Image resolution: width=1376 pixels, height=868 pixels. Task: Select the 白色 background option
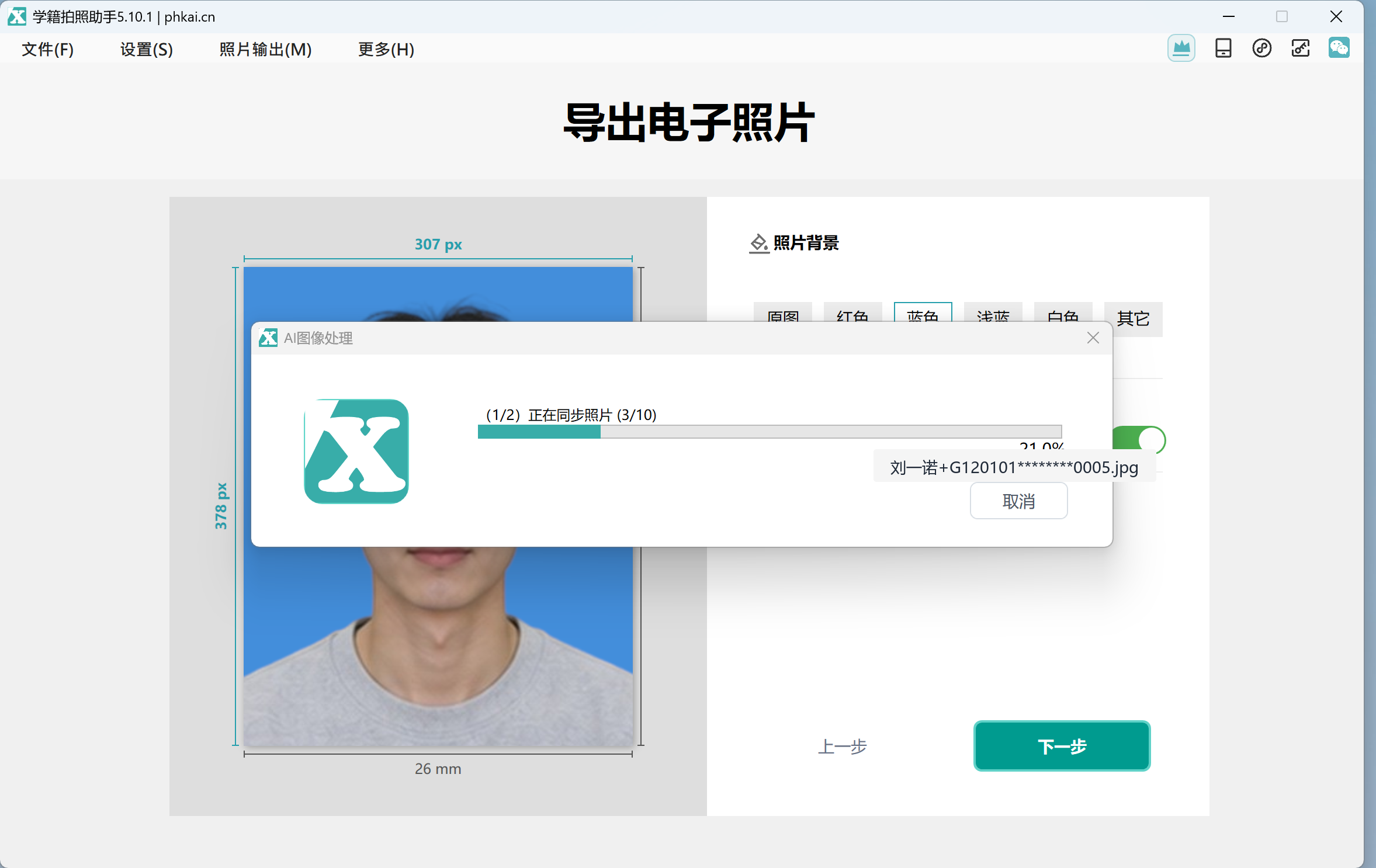[1063, 312]
